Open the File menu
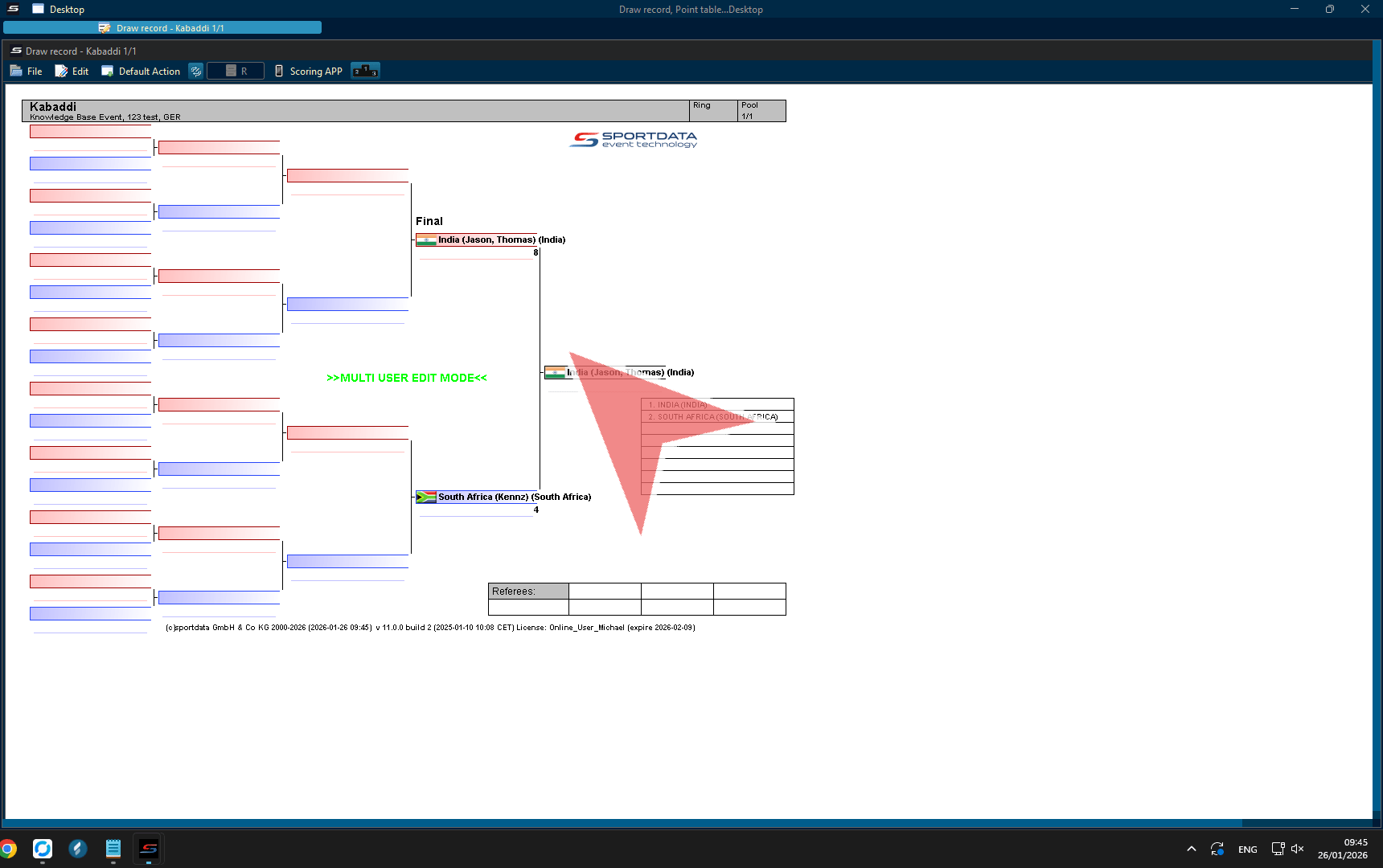Viewport: 1383px width, 868px height. [x=27, y=72]
